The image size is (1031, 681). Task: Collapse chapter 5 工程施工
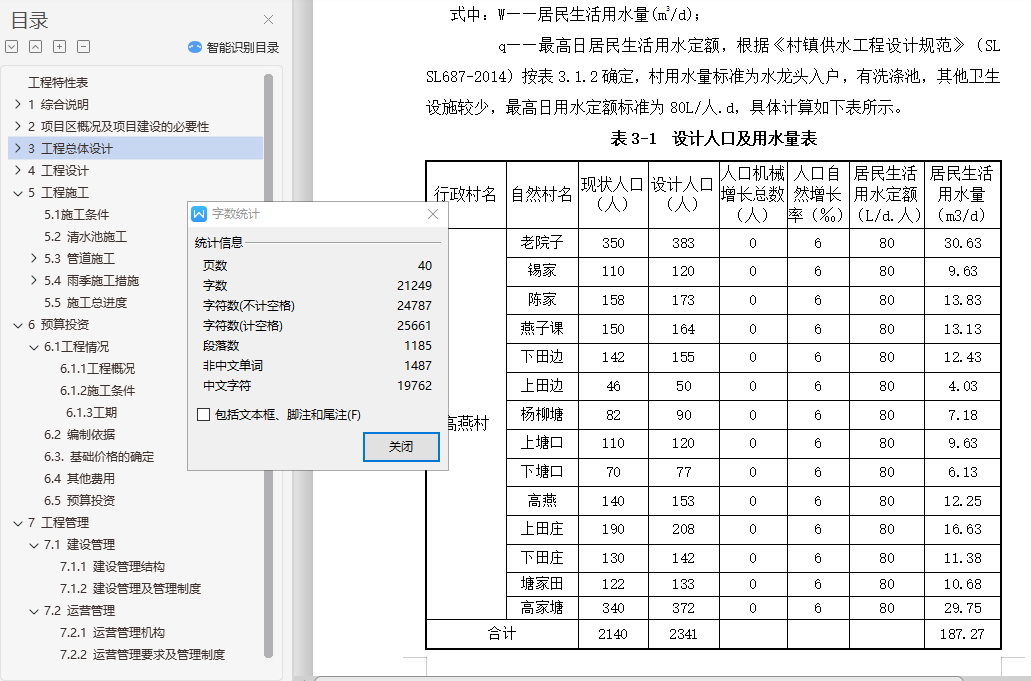tap(18, 193)
